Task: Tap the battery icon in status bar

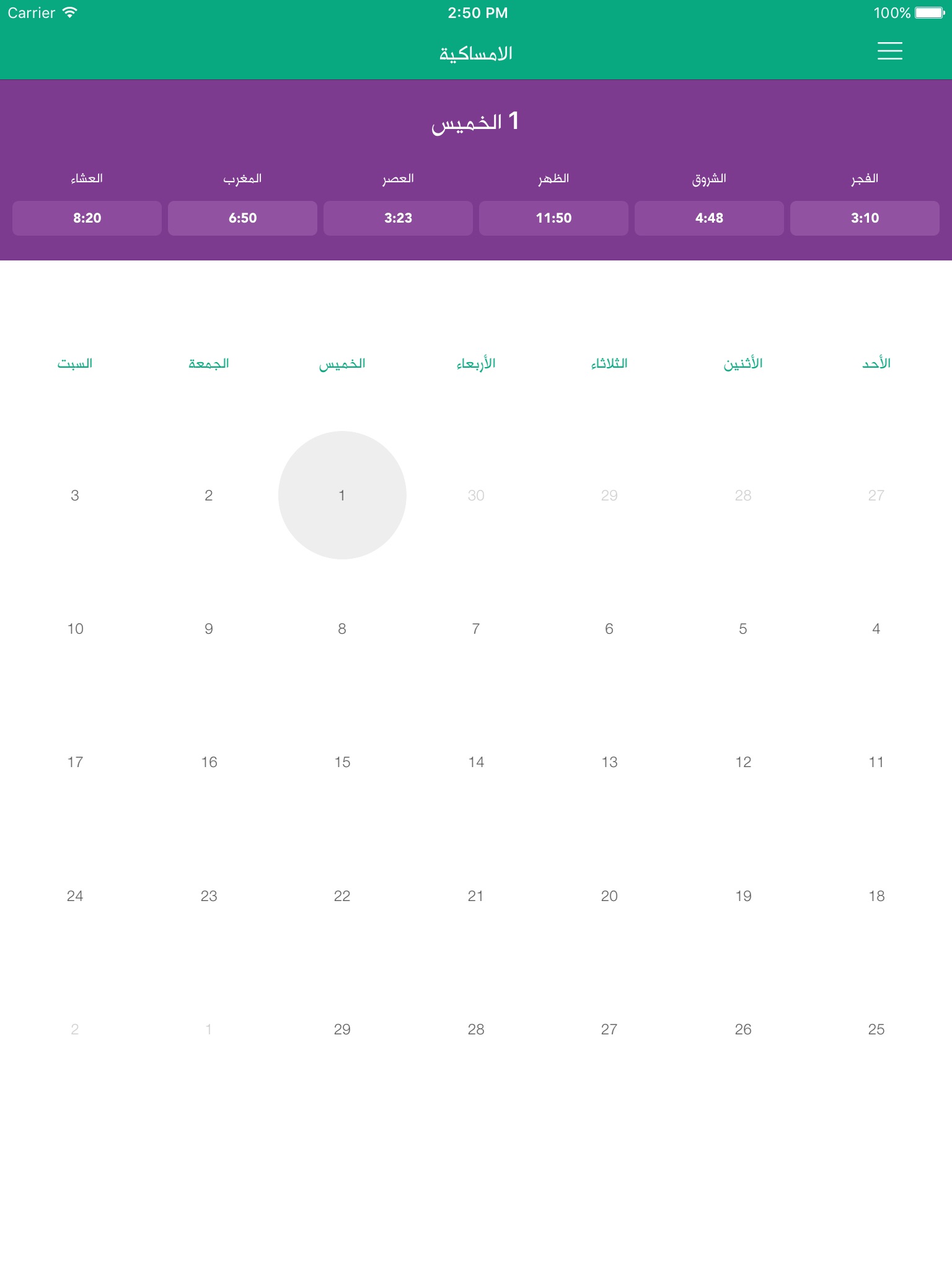Action: pyautogui.click(x=930, y=12)
